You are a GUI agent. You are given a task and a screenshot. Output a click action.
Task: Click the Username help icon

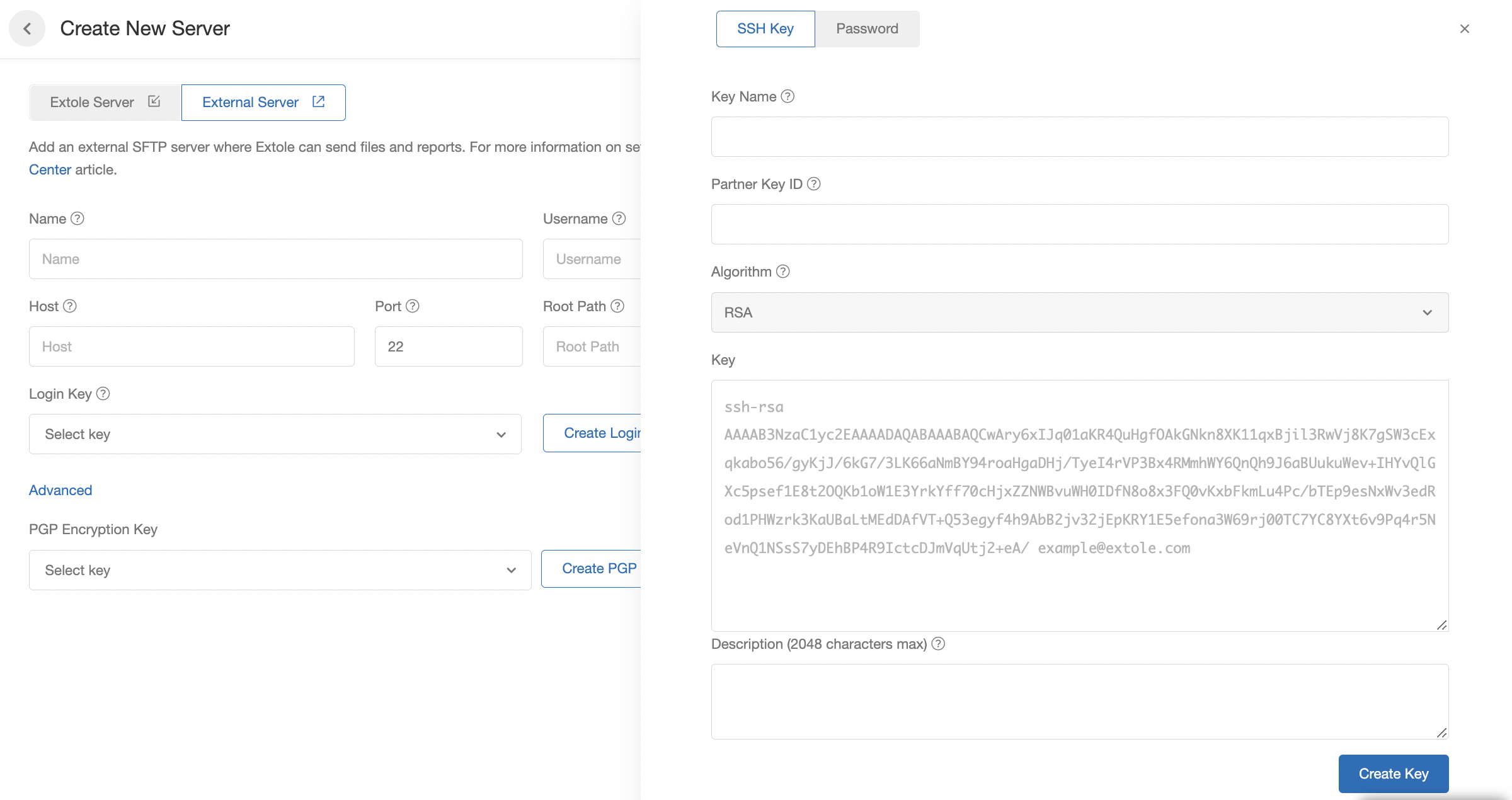(x=619, y=219)
